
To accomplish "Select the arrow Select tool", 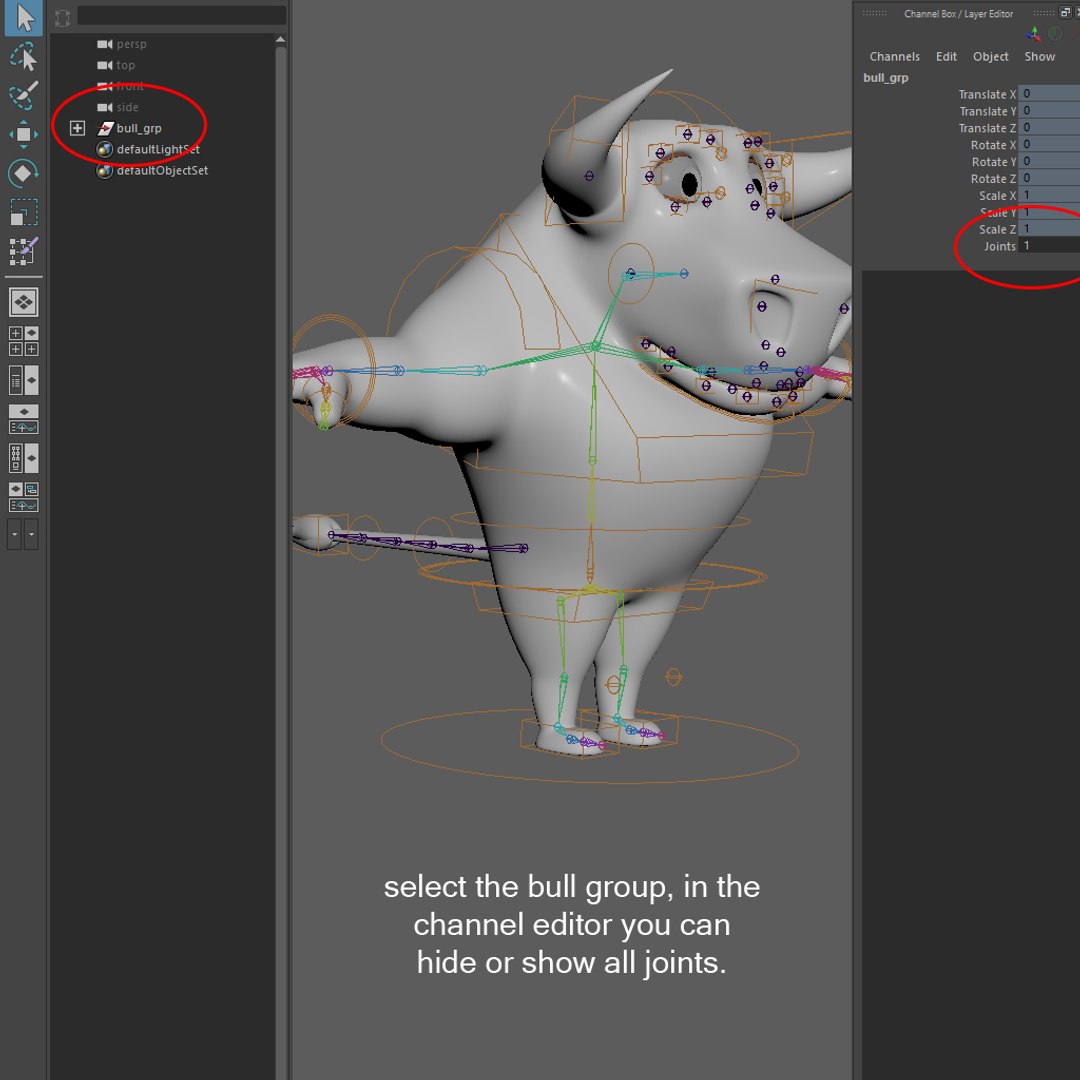I will (x=23, y=18).
